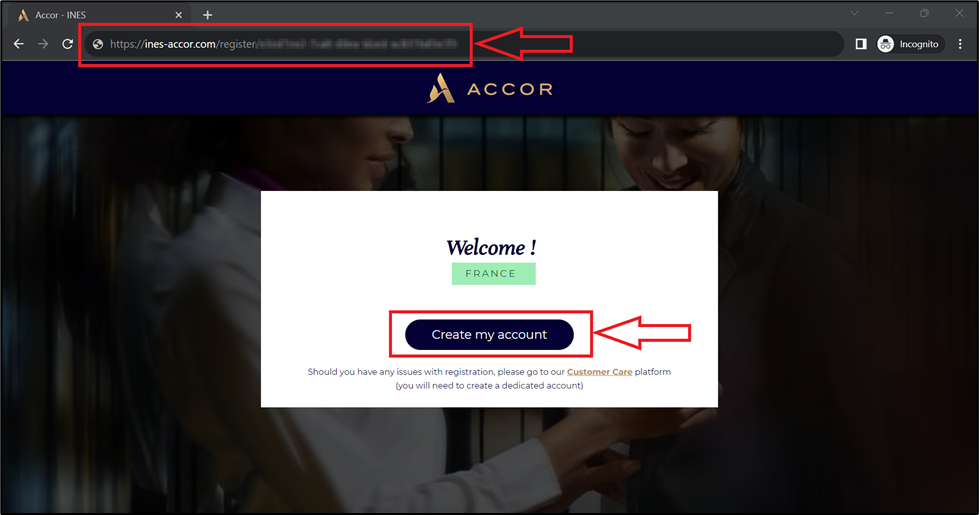This screenshot has width=979, height=515.
Task: Restore down the browser window
Action: tap(924, 13)
